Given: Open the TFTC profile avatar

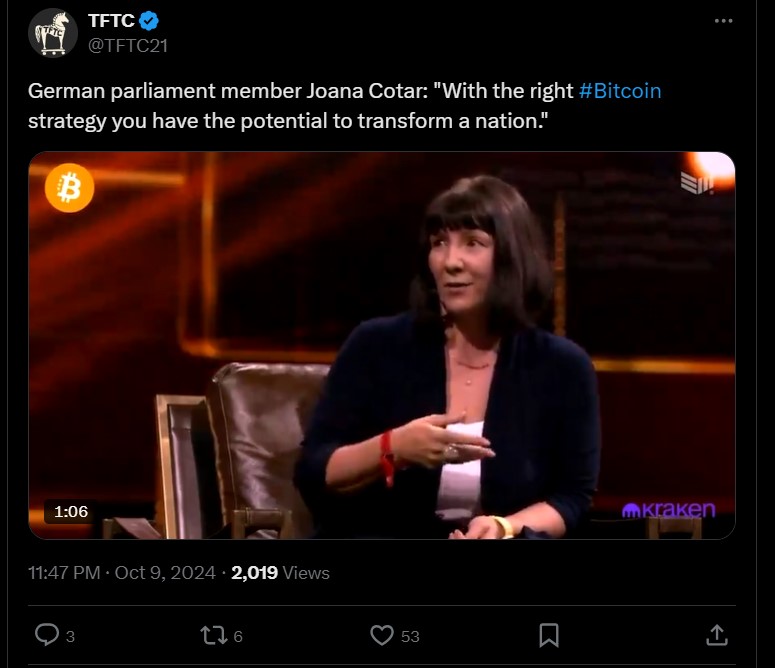Looking at the screenshot, I should point(53,33).
